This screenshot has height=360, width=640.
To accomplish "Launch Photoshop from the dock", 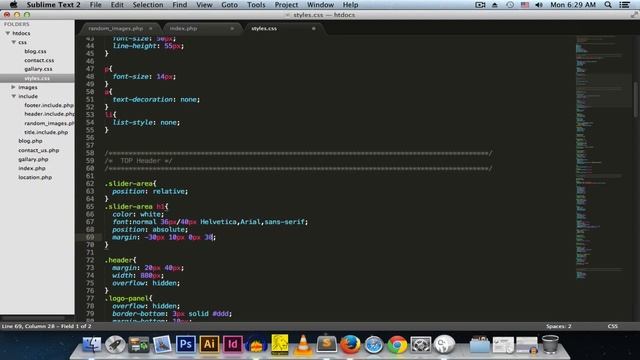I will coord(186,344).
